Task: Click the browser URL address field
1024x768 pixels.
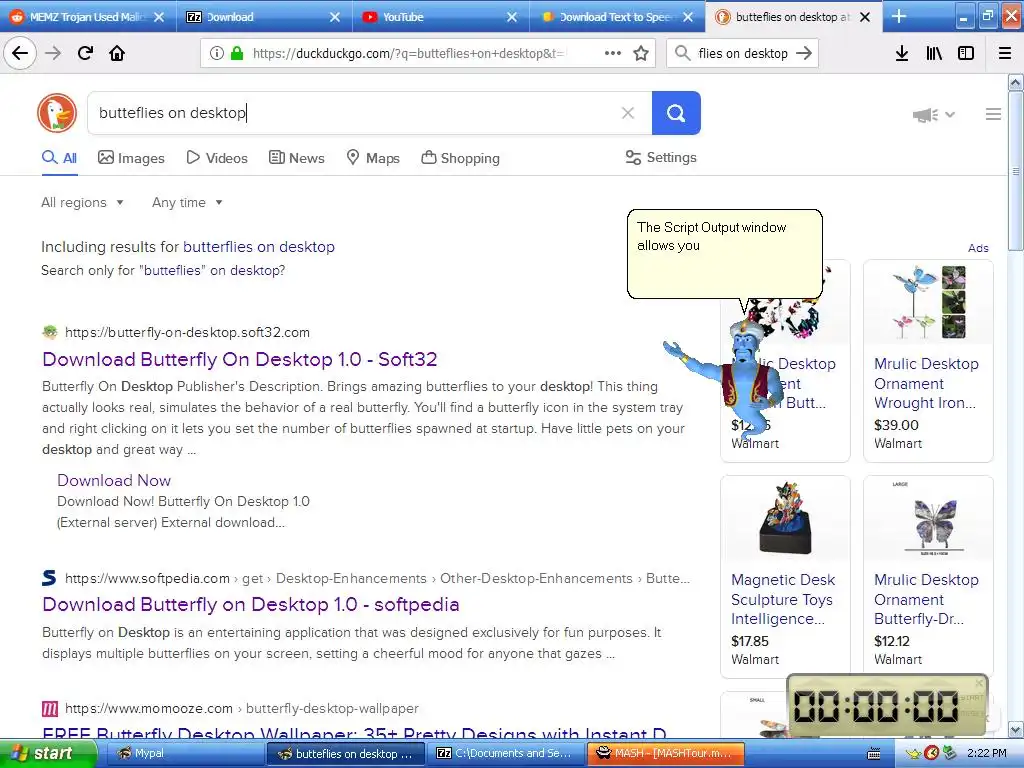Action: pyautogui.click(x=408, y=53)
